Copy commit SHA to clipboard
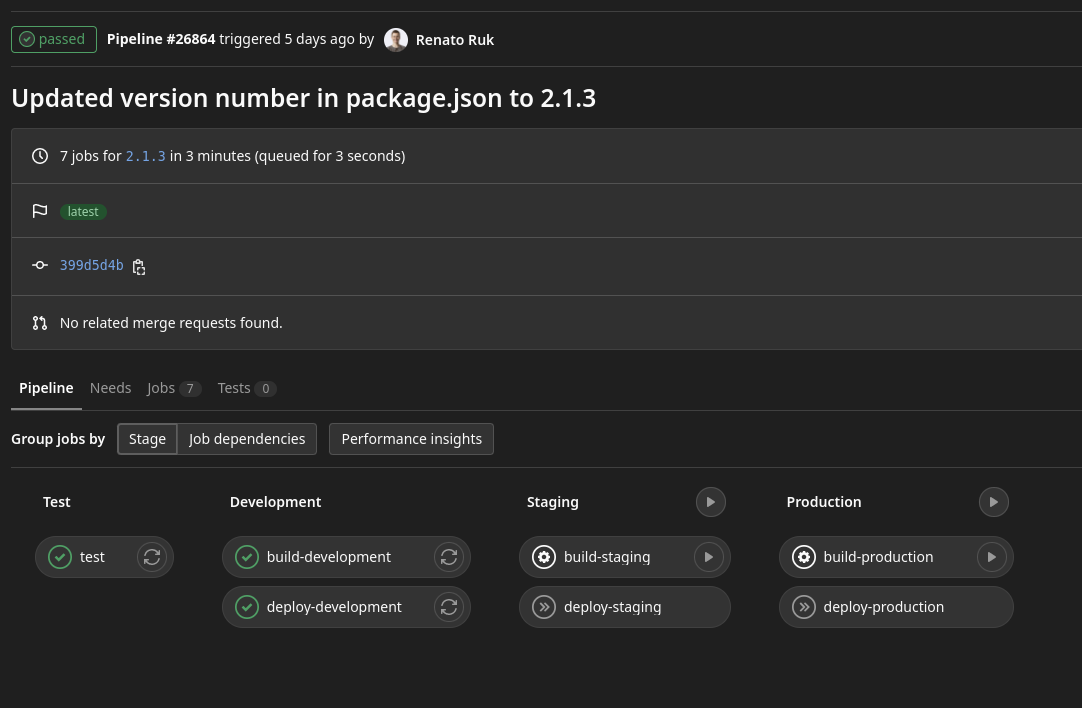The width and height of the screenshot is (1082, 708). (139, 267)
